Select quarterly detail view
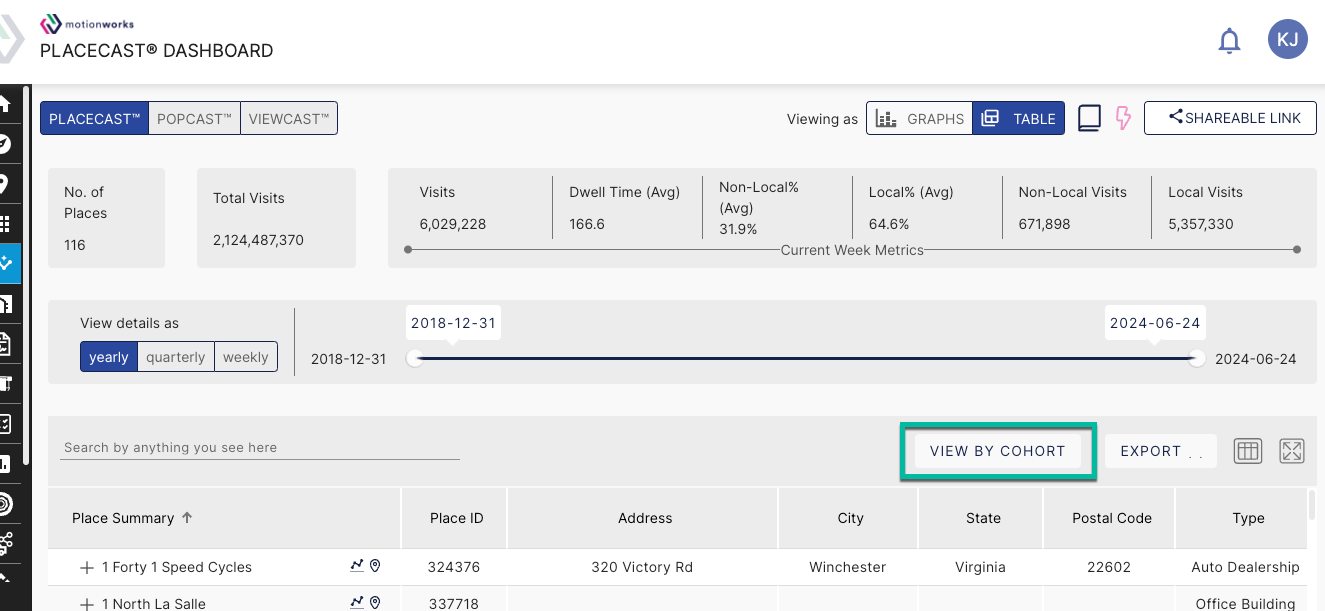Screen dimensions: 1325x611 176,357
